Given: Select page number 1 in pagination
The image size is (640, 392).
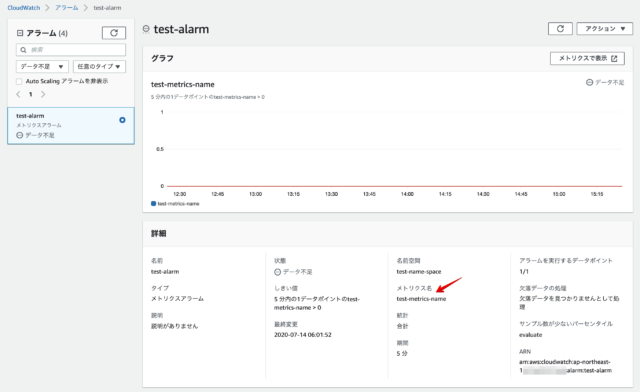Looking at the screenshot, I should click(x=31, y=94).
